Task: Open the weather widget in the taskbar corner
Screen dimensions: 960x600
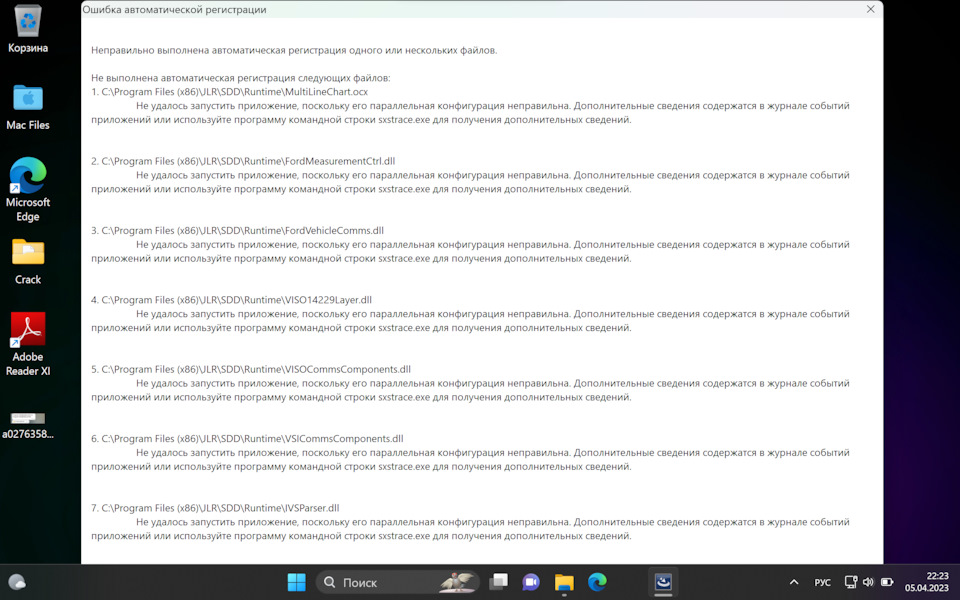Action: (x=17, y=582)
